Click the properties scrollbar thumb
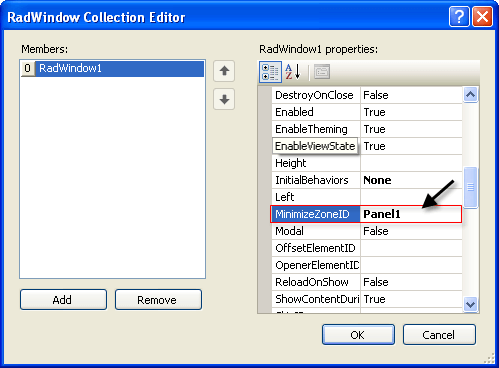The width and height of the screenshot is (499, 368). (x=470, y=187)
